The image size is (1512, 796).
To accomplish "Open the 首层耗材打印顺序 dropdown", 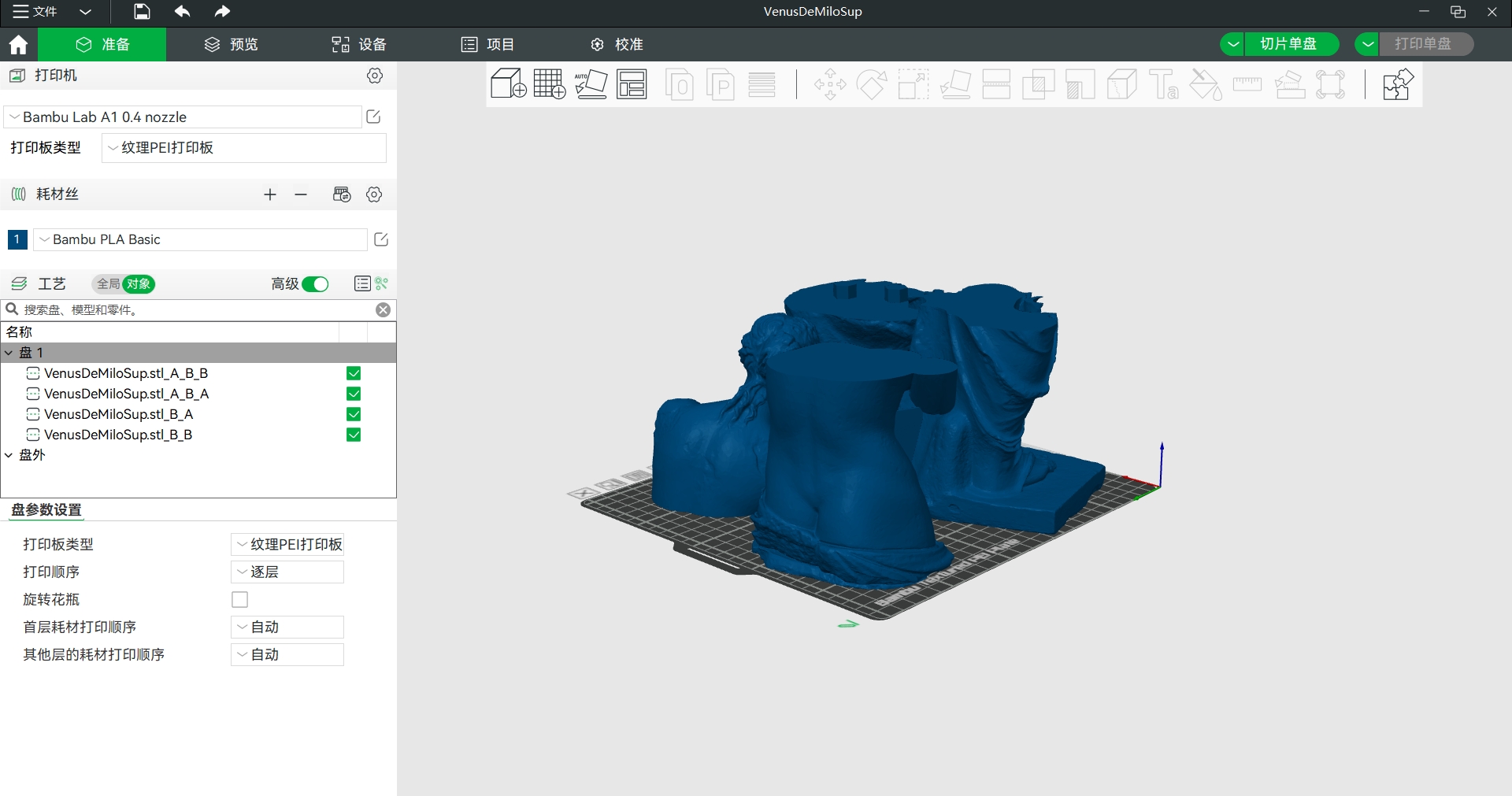I will click(x=287, y=628).
